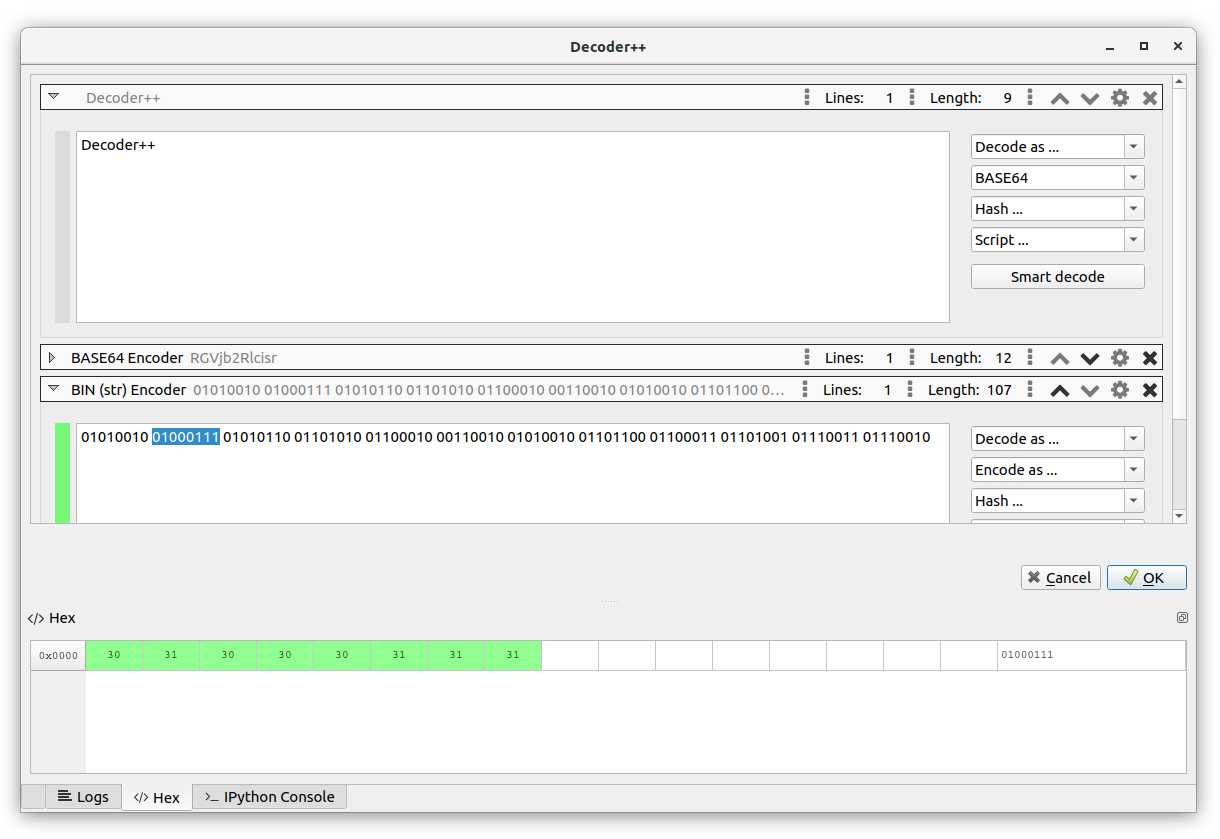Screen dimensions: 1220x839
Task: Open 'Decode as ...' dropdown in BIN frame
Action: 1057,438
